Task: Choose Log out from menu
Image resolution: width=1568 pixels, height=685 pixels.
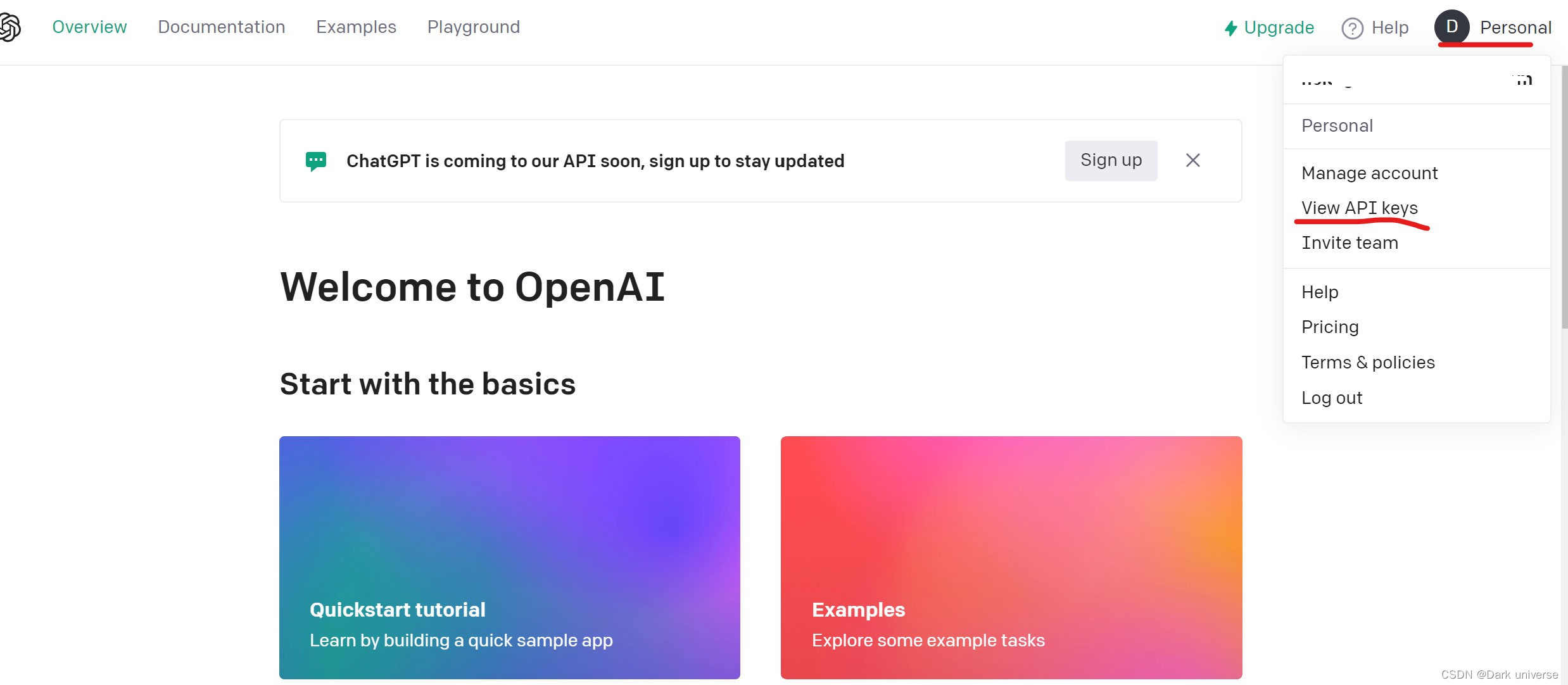Action: (x=1332, y=398)
